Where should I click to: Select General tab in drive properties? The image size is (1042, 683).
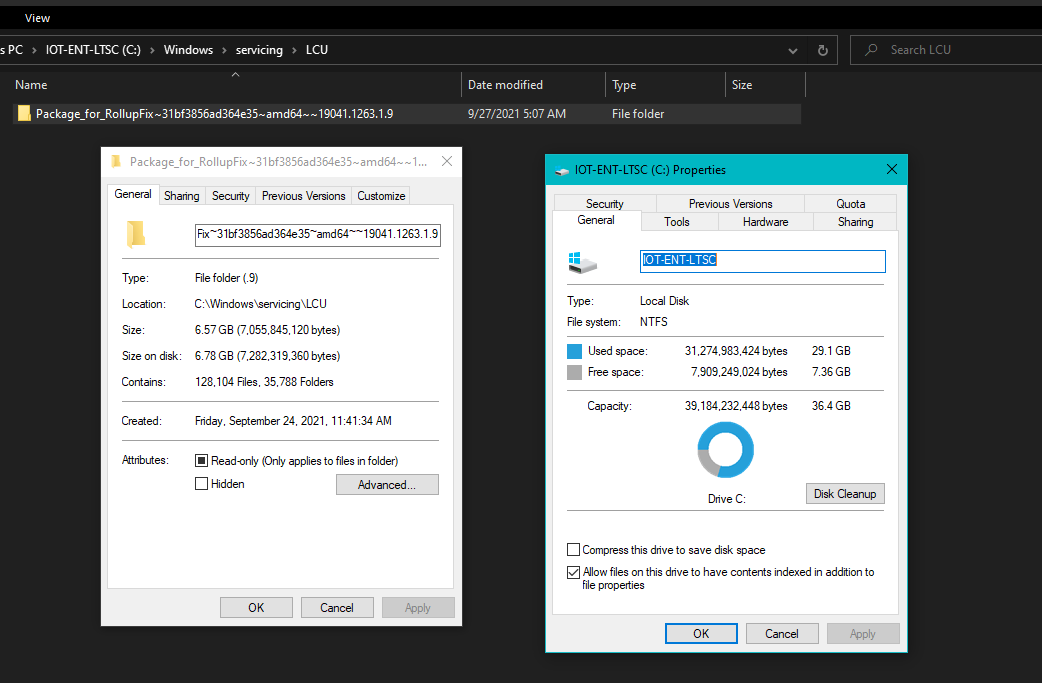point(596,220)
